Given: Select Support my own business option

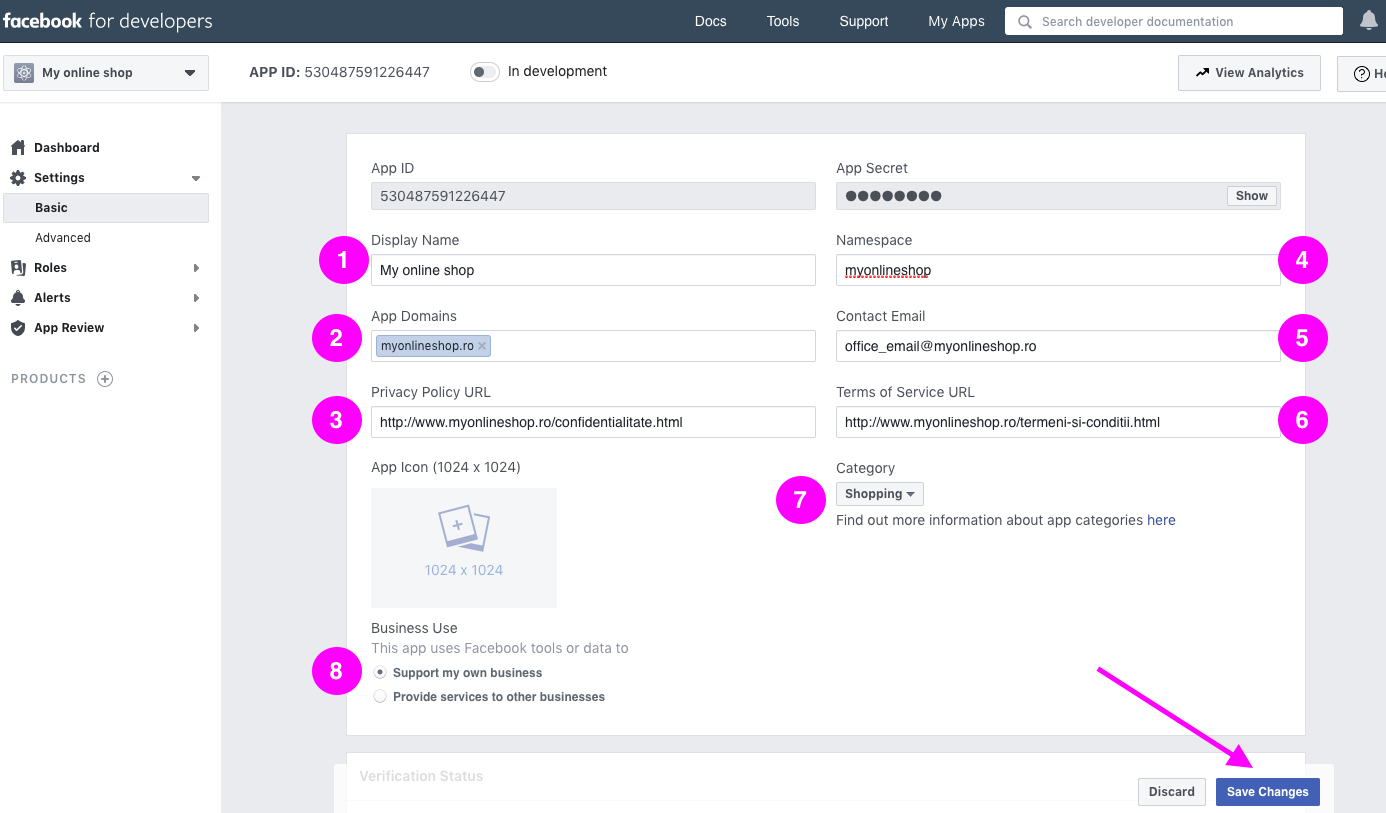Looking at the screenshot, I should click(380, 673).
